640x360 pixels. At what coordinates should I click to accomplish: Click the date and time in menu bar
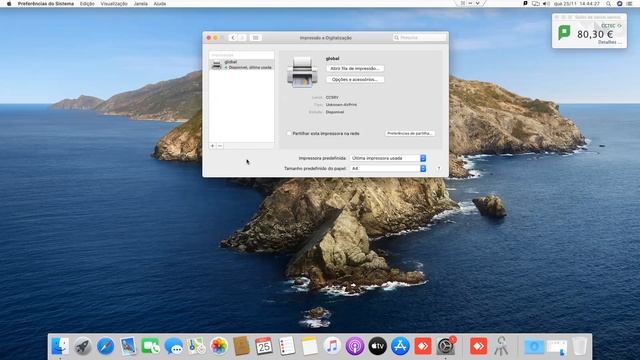[577, 4]
